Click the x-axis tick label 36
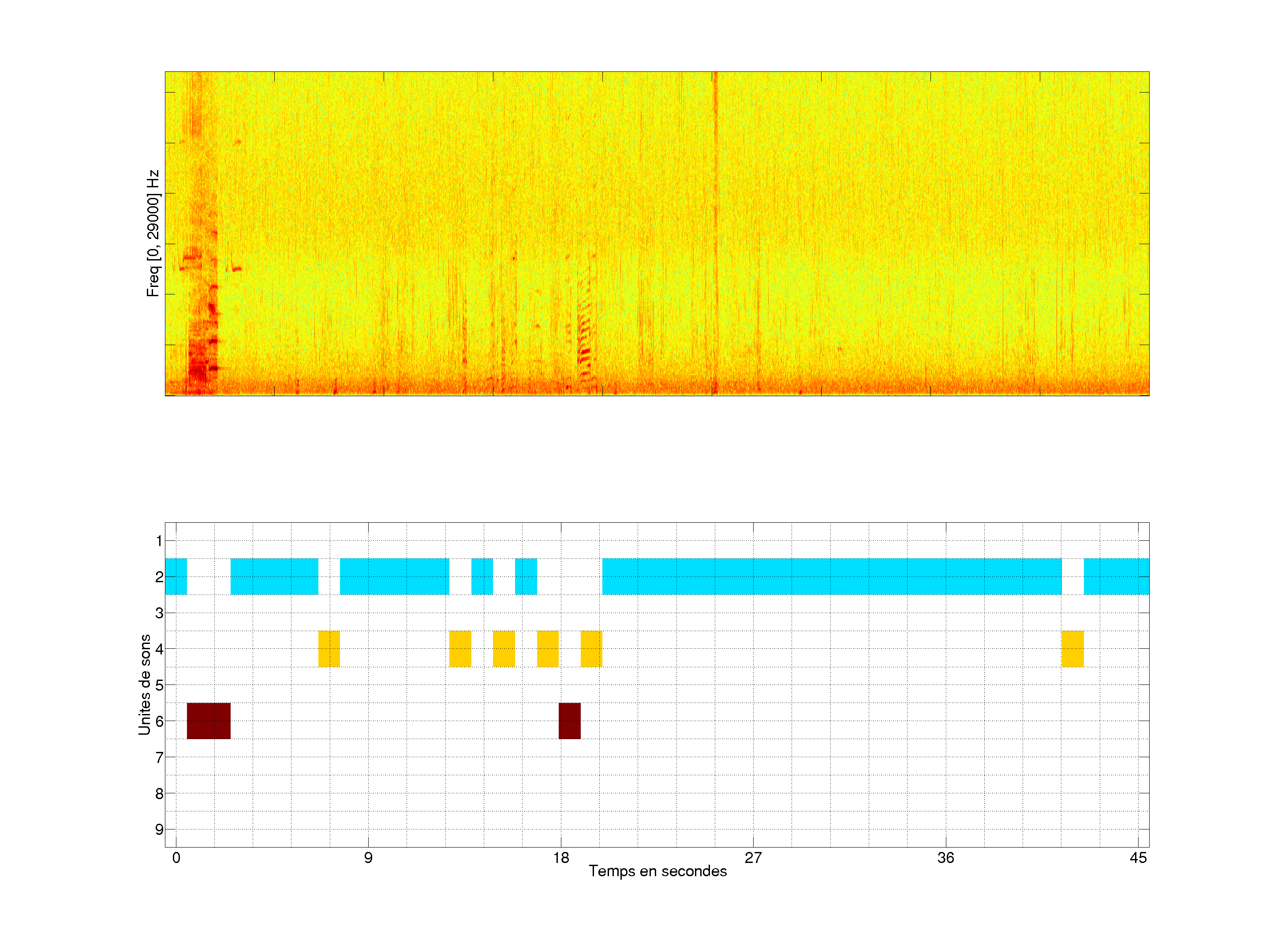This screenshot has height=952, width=1270. tap(945, 858)
